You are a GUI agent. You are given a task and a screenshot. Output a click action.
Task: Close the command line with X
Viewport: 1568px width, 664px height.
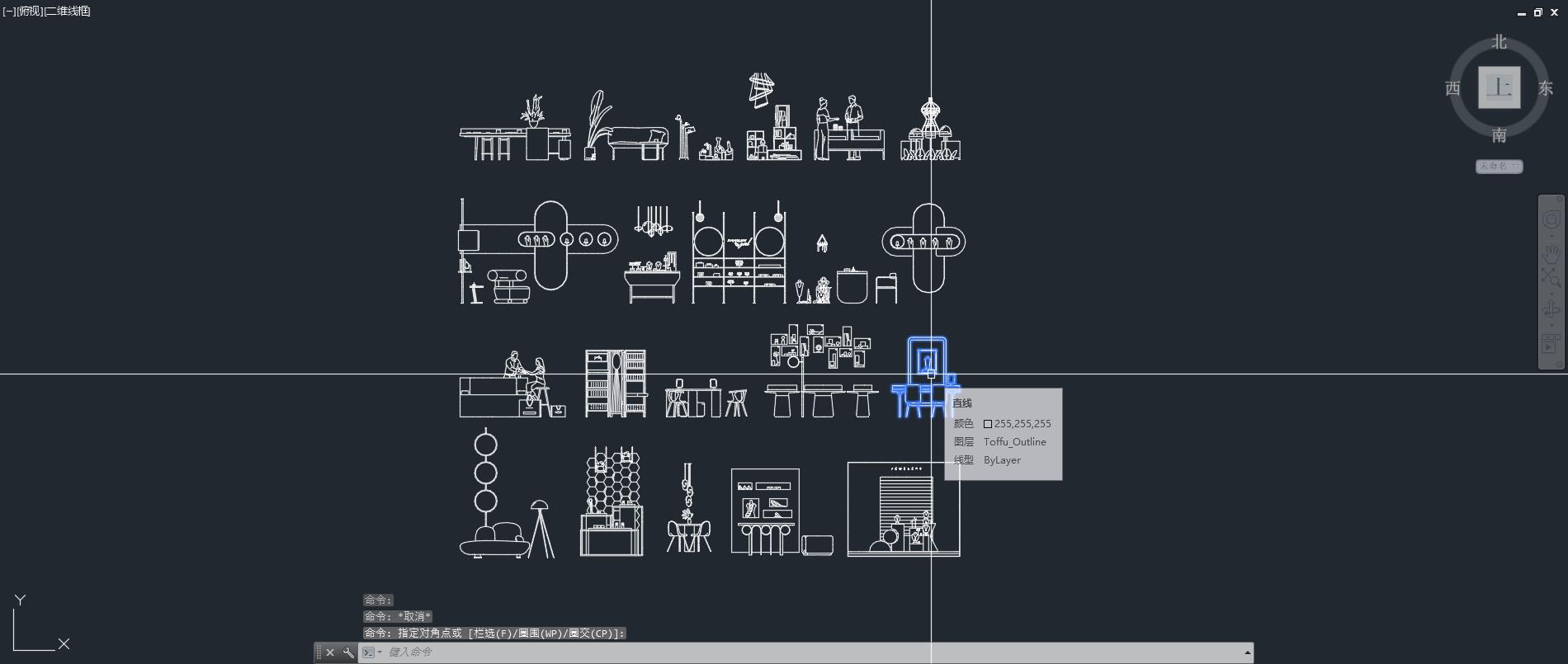330,652
